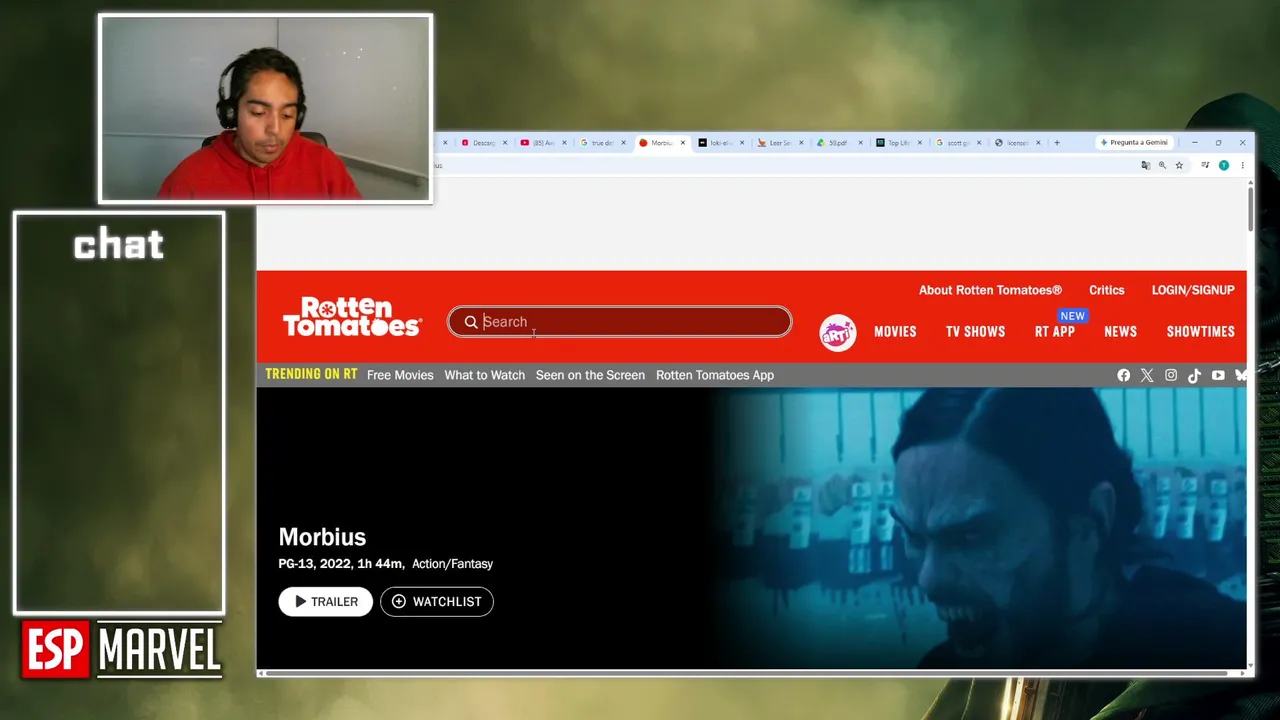Click the About Rotten Tomatoes link
The width and height of the screenshot is (1280, 720).
pyautogui.click(x=990, y=290)
